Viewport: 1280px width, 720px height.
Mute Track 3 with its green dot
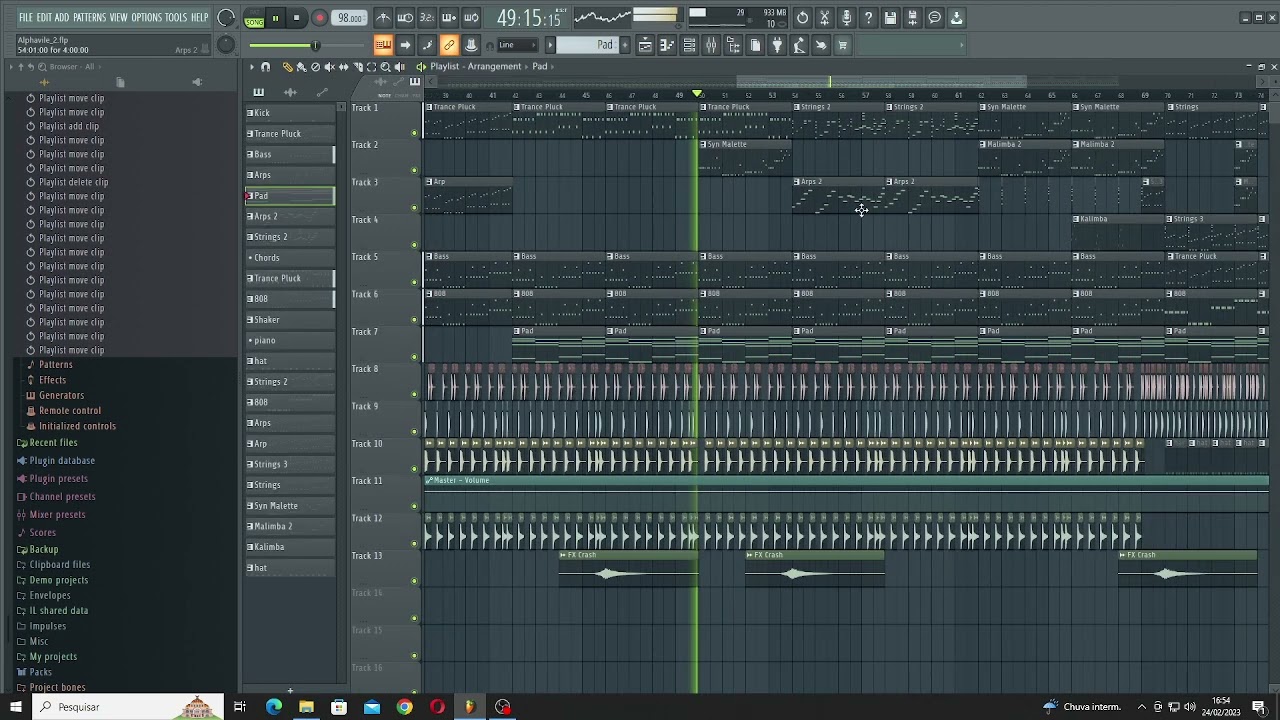(x=415, y=208)
